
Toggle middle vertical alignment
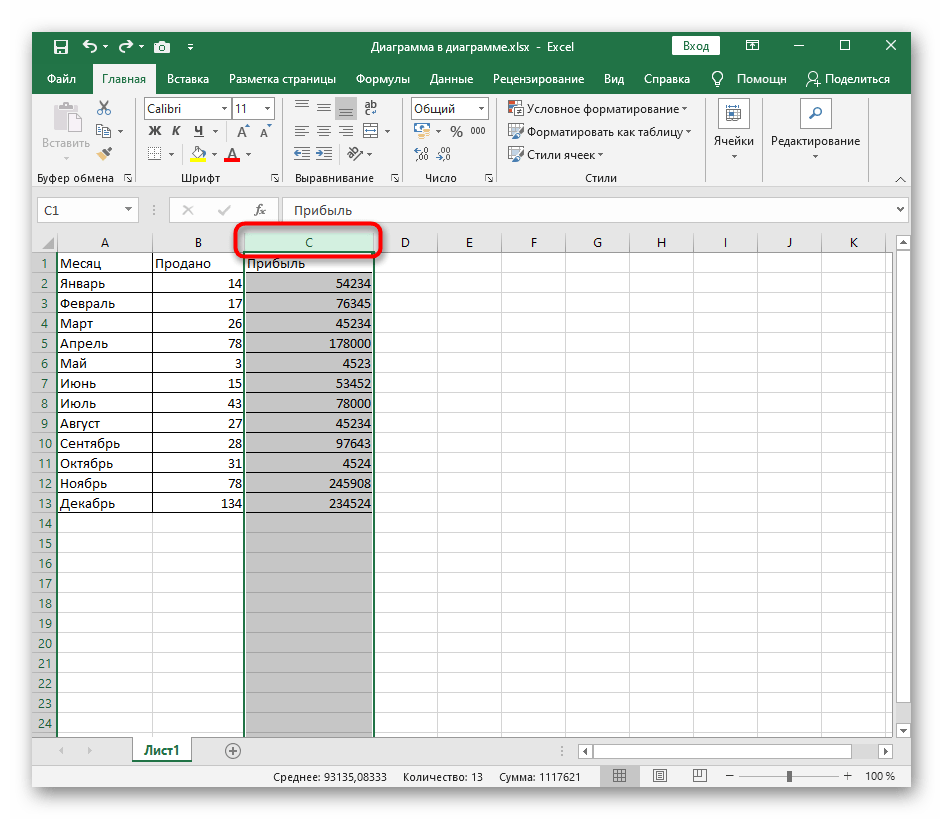pos(324,108)
